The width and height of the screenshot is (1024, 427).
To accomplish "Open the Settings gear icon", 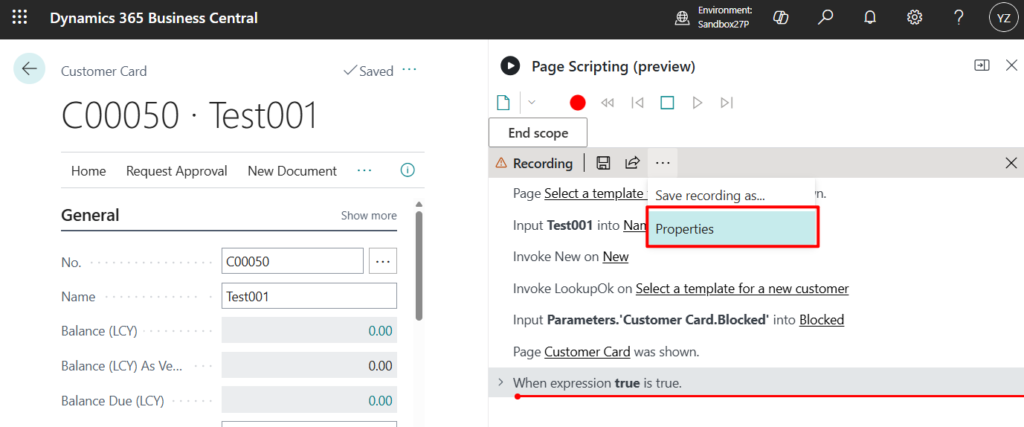I will [x=914, y=18].
